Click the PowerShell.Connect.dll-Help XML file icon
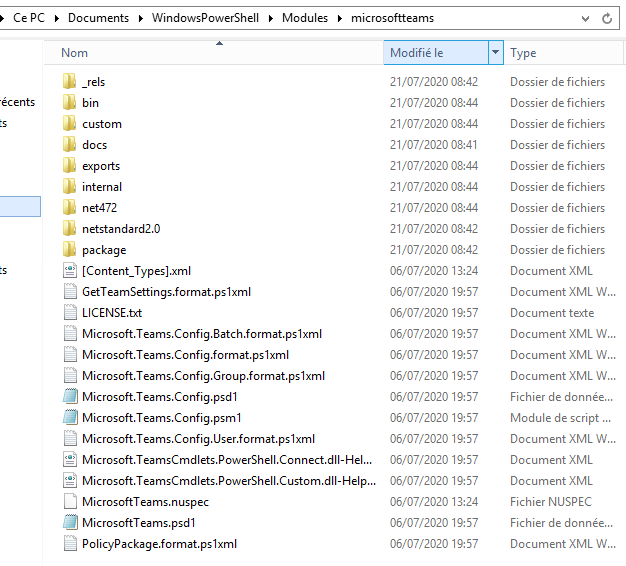Image resolution: width=626 pixels, height=566 pixels. [x=70, y=460]
